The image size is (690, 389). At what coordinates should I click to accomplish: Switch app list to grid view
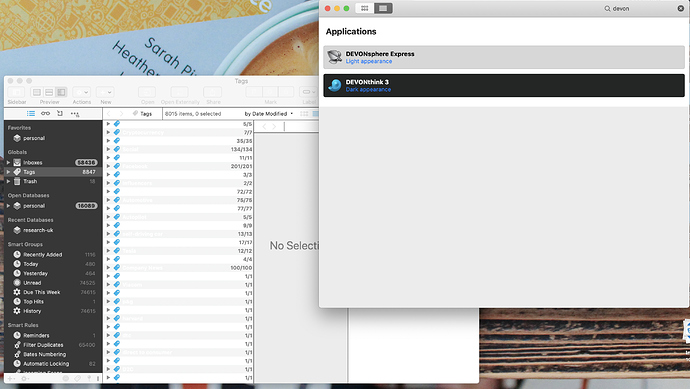point(365,8)
